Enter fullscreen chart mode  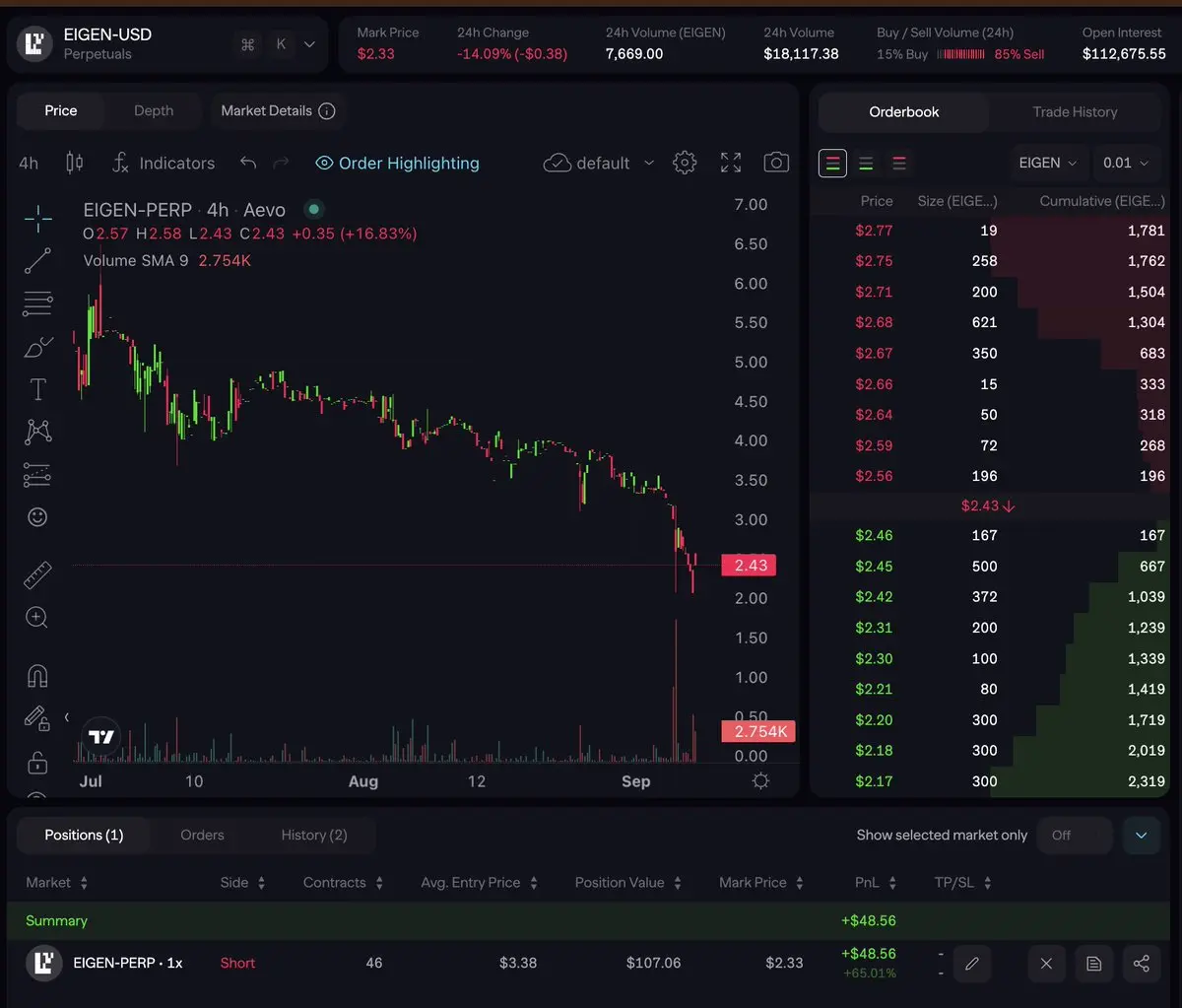pyautogui.click(x=731, y=163)
